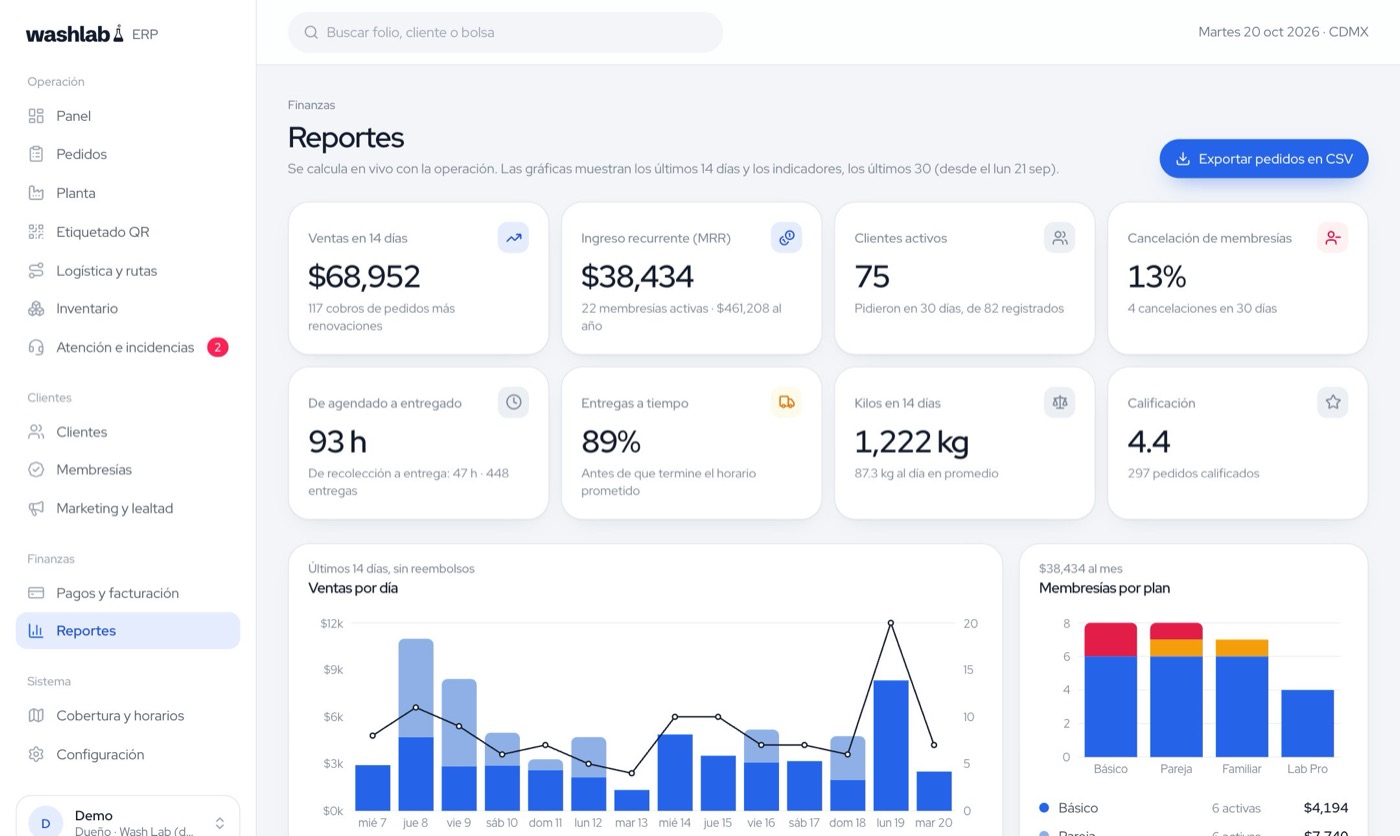Click the blue Básico legend dot
The width and height of the screenshot is (1400, 836).
coord(1044,808)
